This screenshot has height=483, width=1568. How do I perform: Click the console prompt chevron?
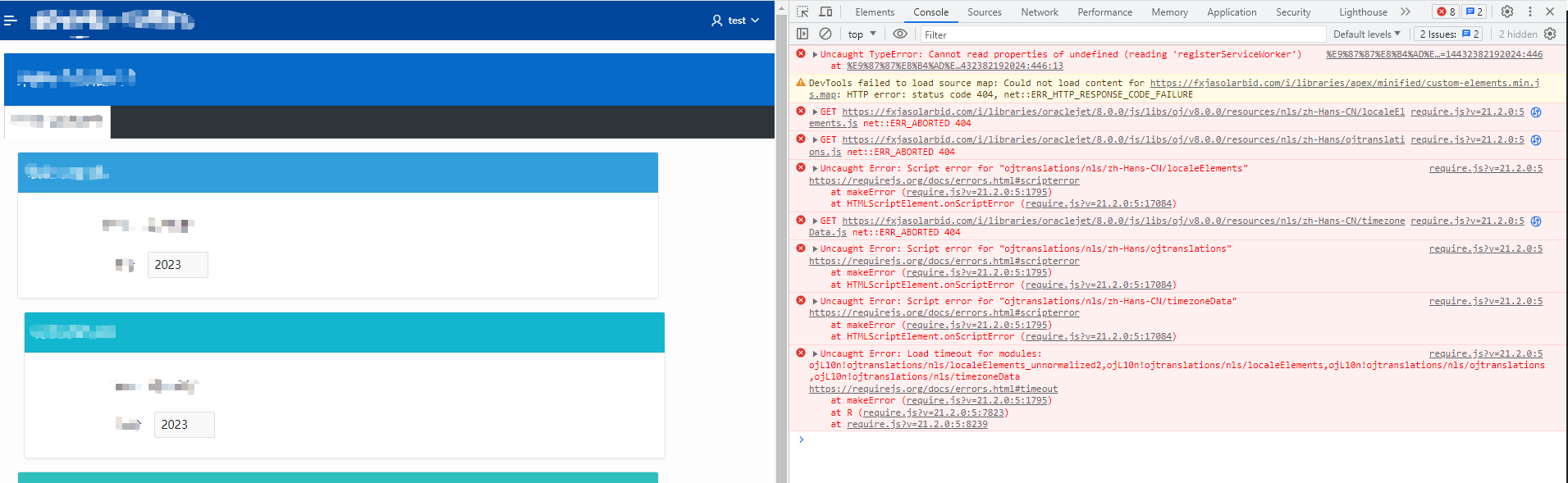click(x=802, y=440)
